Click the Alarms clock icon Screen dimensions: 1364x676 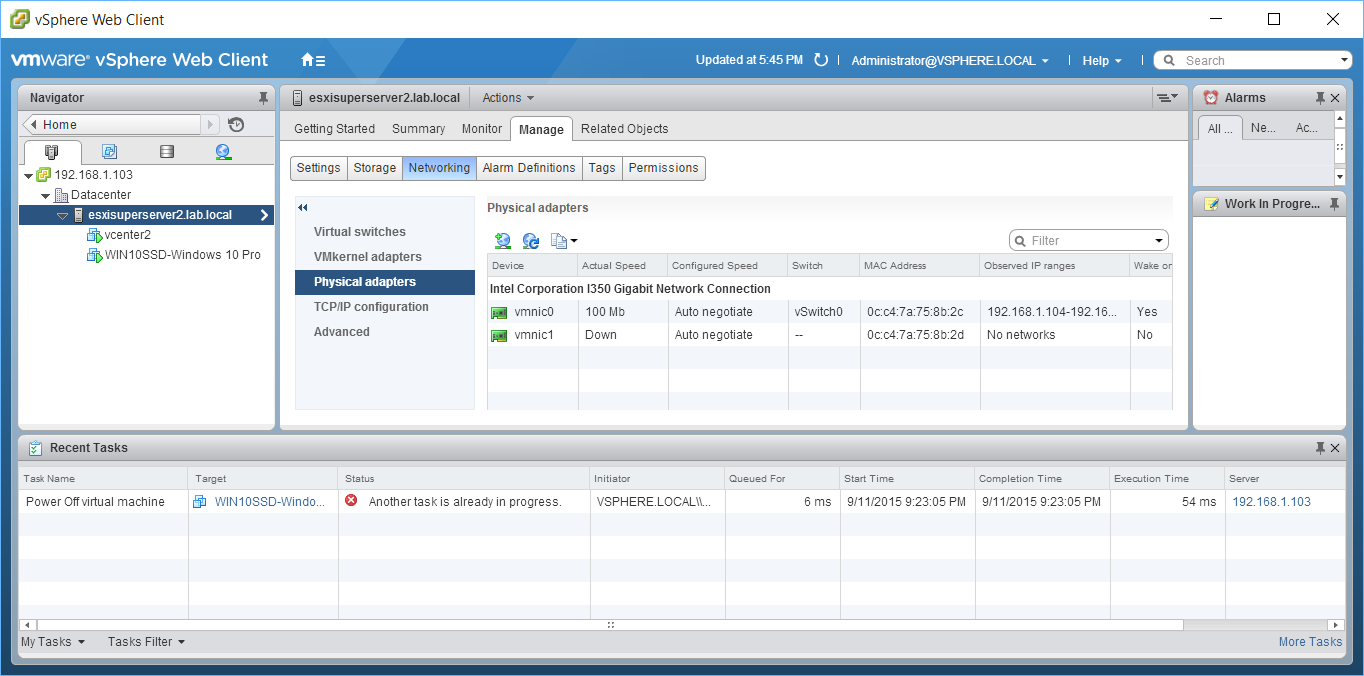point(1211,98)
